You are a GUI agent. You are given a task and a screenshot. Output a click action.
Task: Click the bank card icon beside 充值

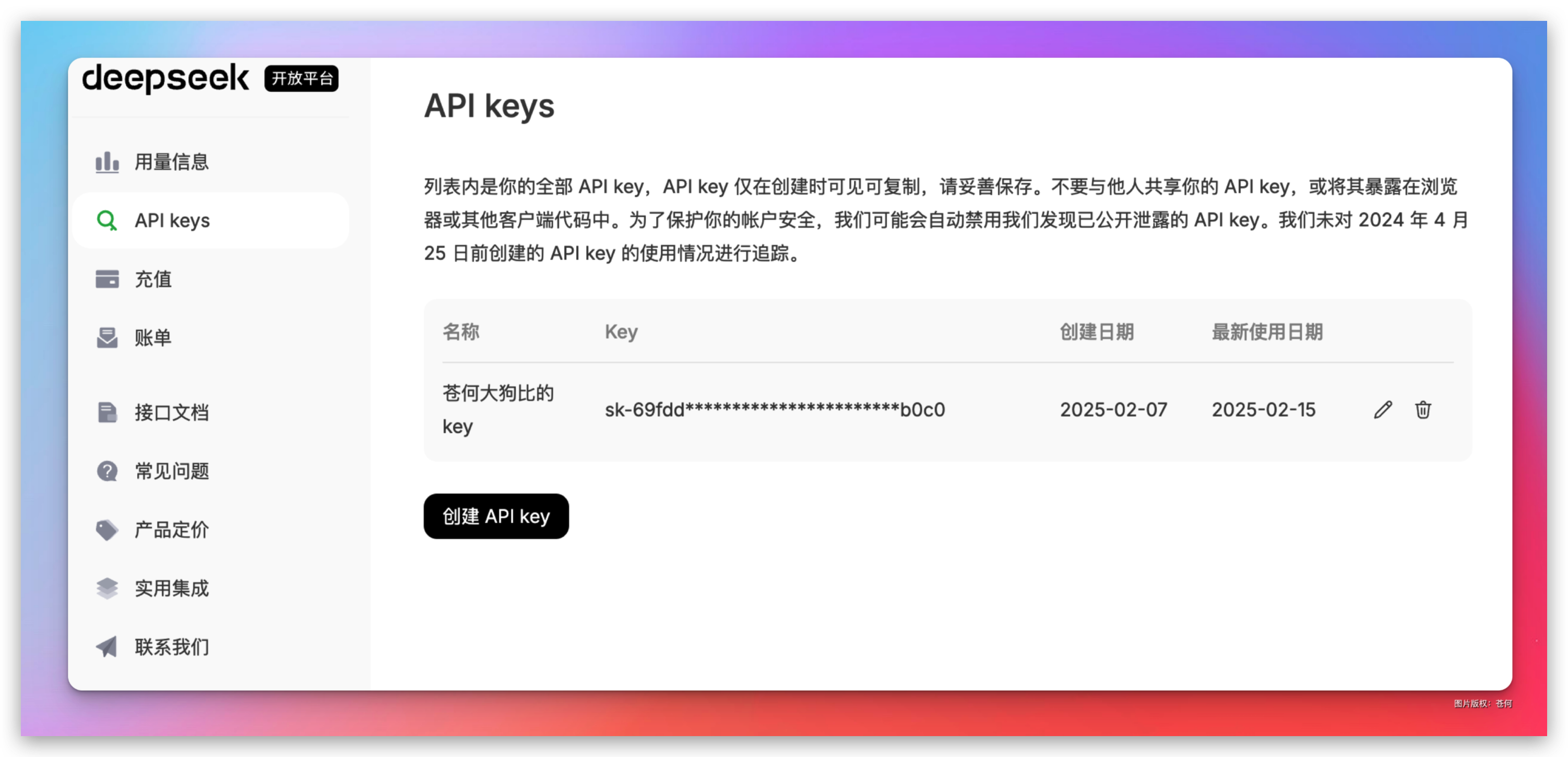click(x=106, y=279)
